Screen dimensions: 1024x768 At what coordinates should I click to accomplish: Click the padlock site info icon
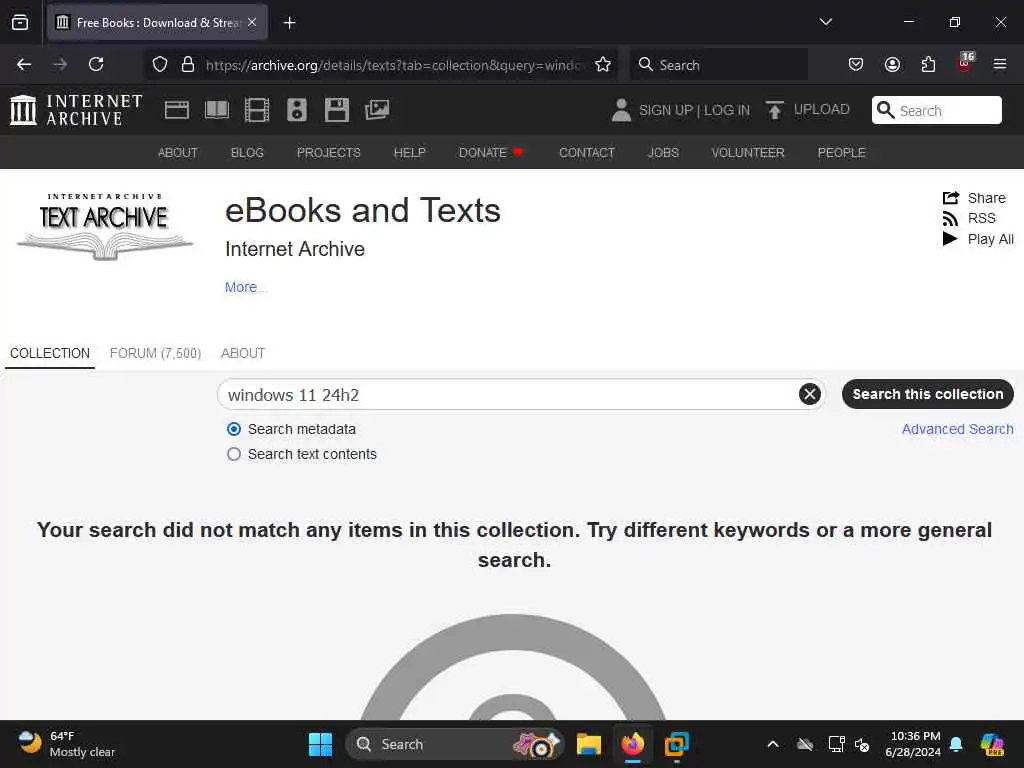(x=188, y=65)
